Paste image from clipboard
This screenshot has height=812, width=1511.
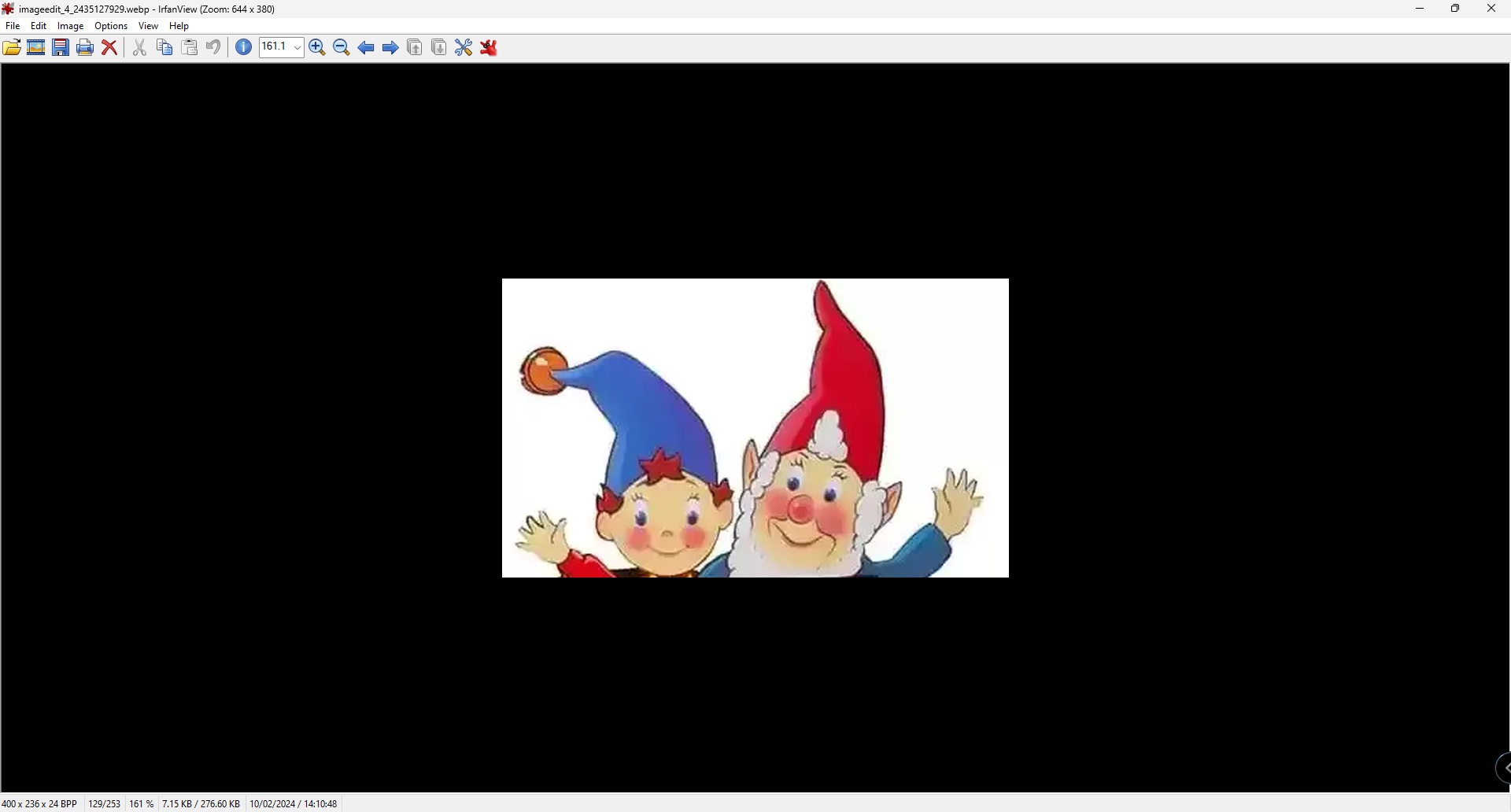pos(190,48)
